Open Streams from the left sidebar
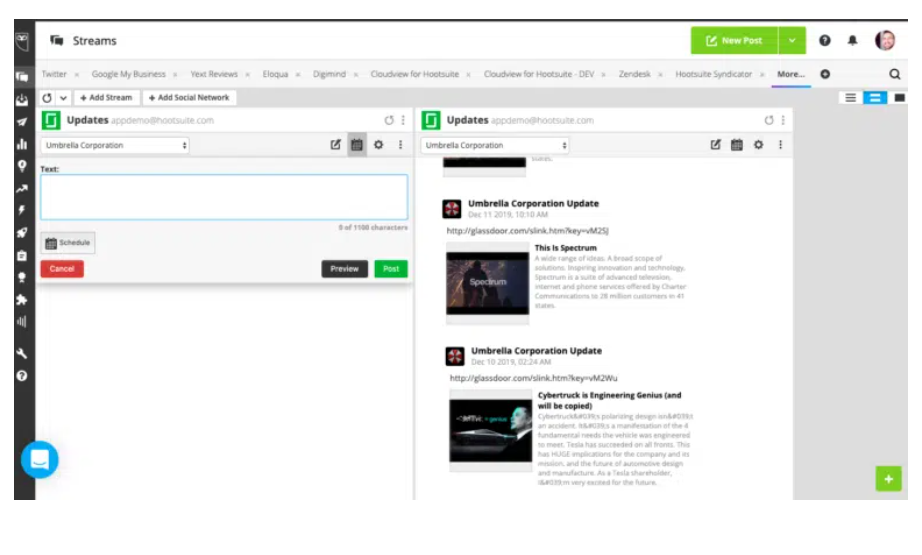This screenshot has width=922, height=555. [22, 77]
